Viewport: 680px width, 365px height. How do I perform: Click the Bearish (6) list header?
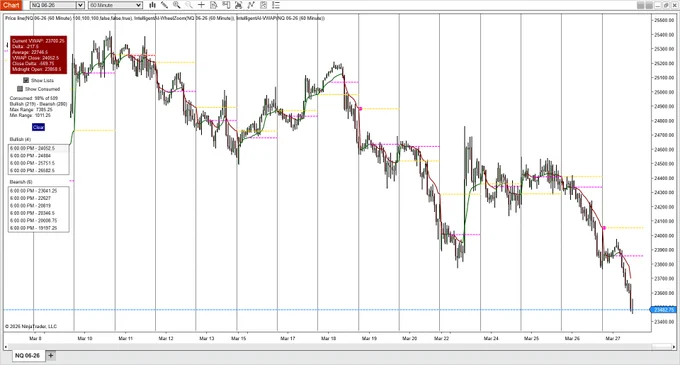click(21, 182)
